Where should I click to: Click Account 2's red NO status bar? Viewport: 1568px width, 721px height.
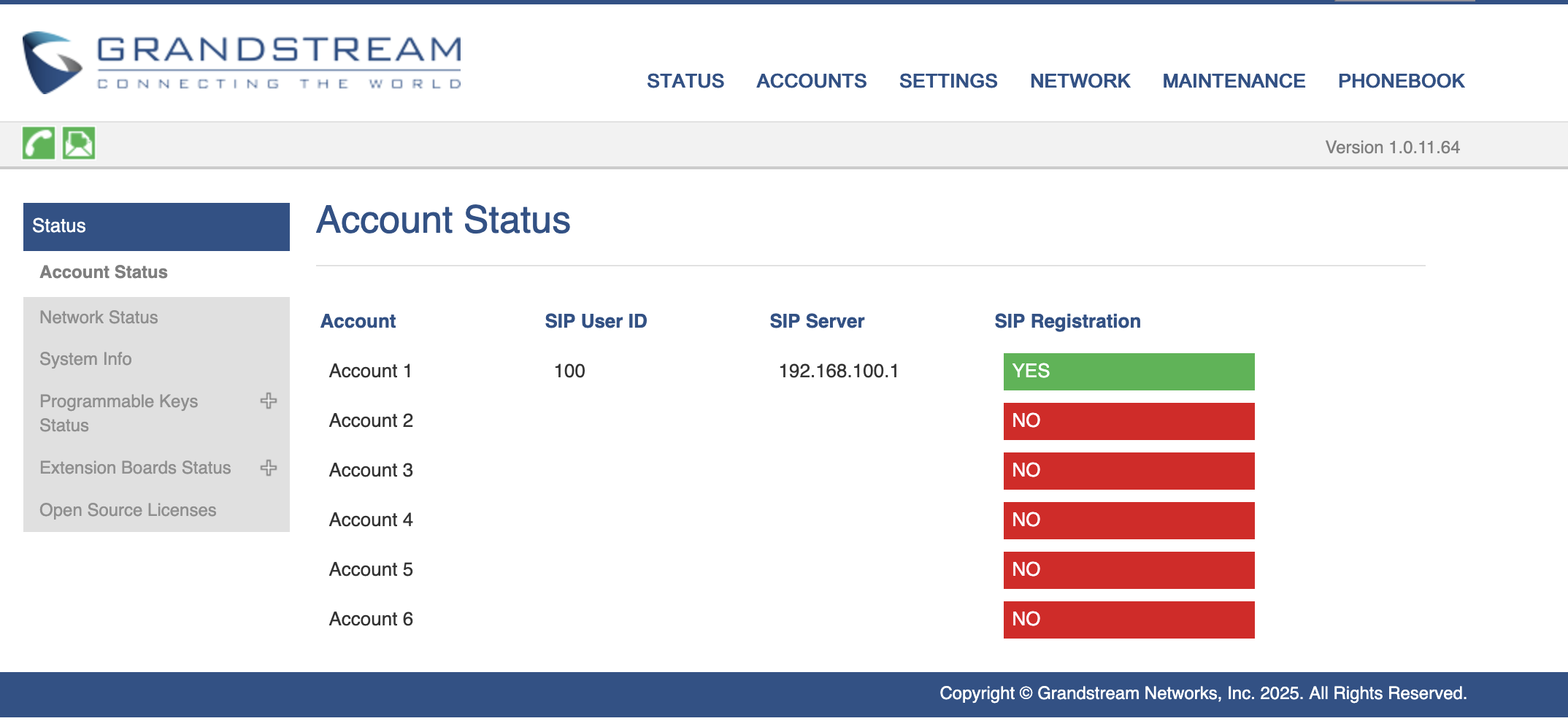point(1129,421)
